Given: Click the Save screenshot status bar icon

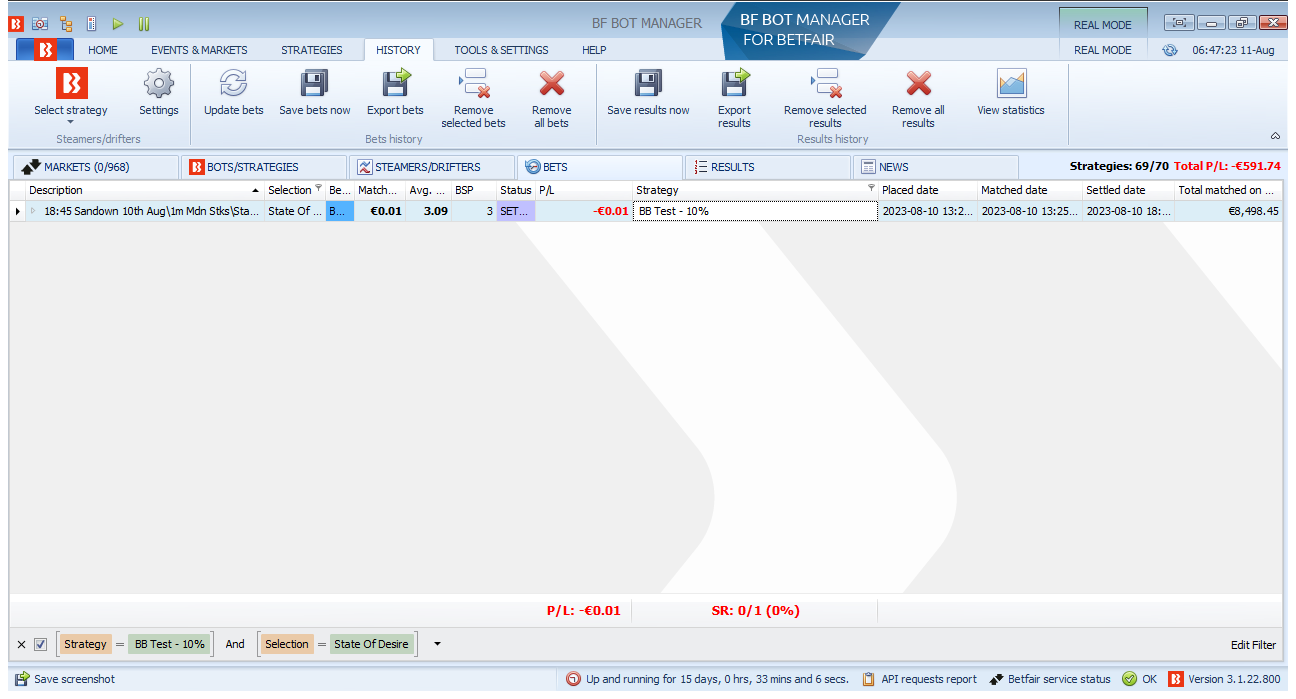Looking at the screenshot, I should pyautogui.click(x=22, y=679).
